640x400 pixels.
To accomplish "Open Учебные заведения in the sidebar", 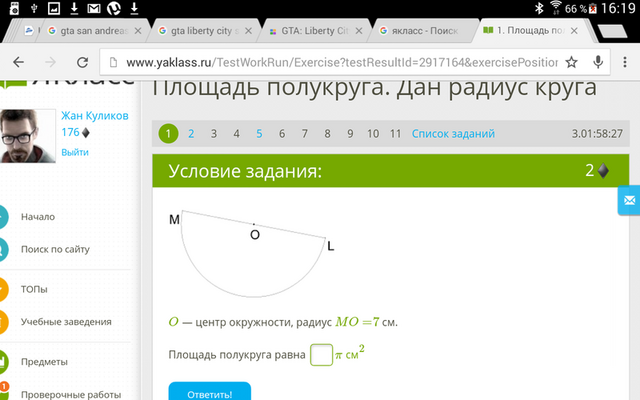I will 66,322.
